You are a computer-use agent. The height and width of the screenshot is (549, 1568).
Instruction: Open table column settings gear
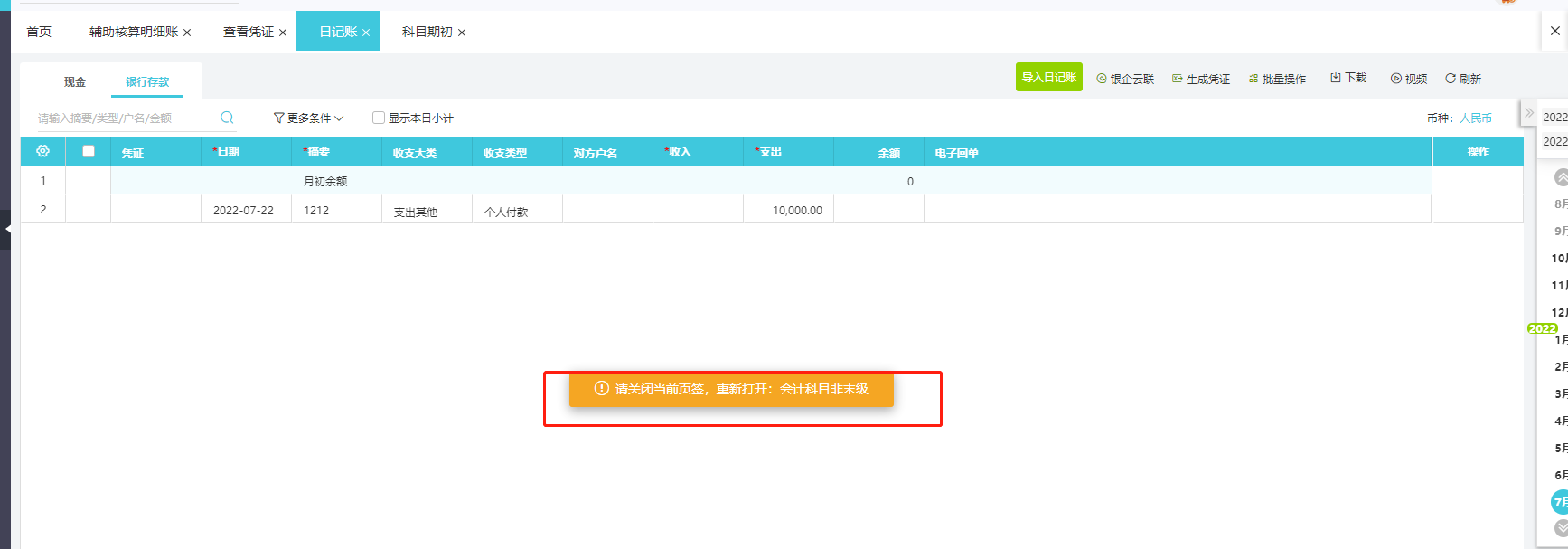(x=42, y=151)
